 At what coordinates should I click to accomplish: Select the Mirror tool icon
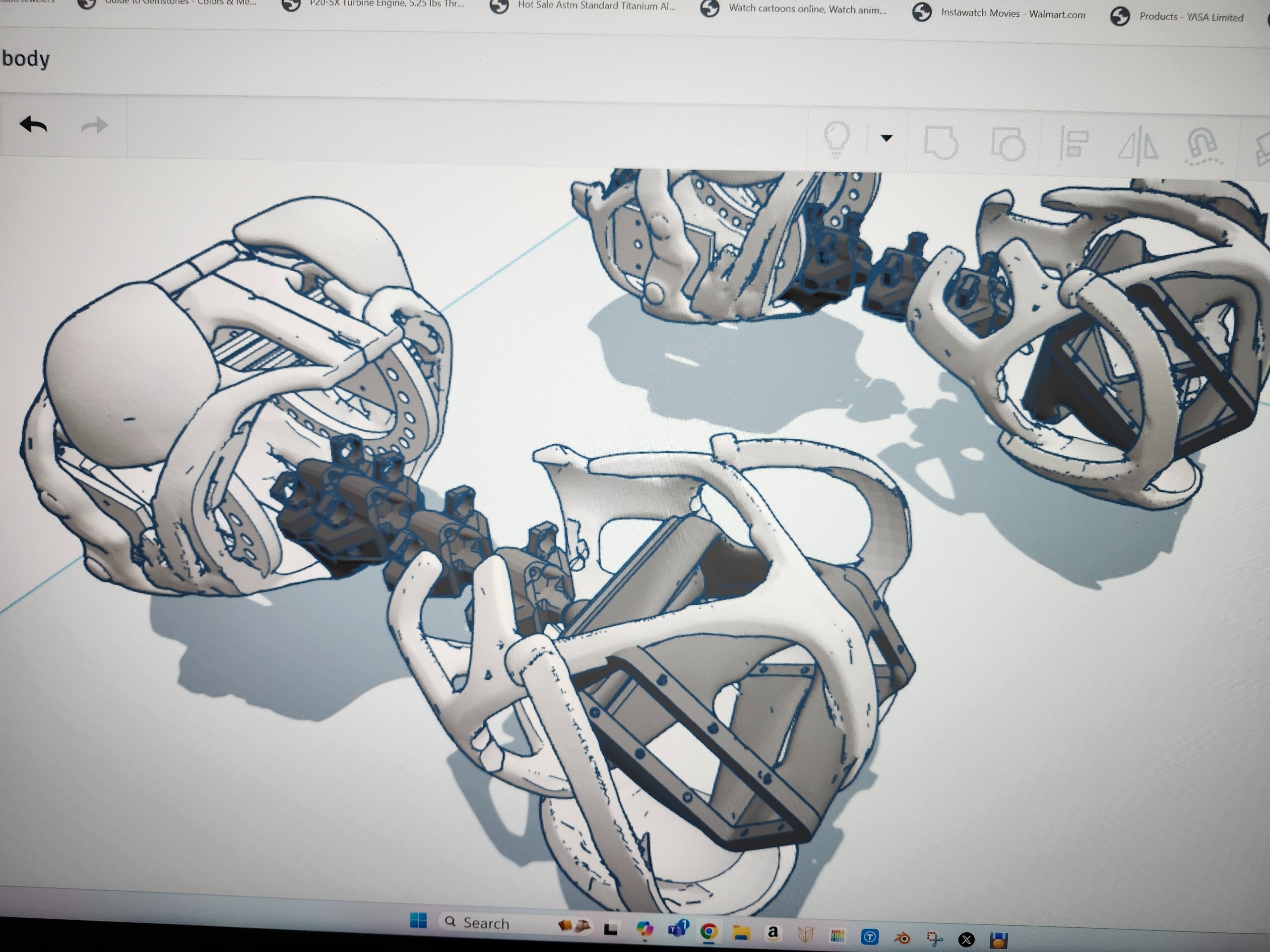[x=1139, y=146]
